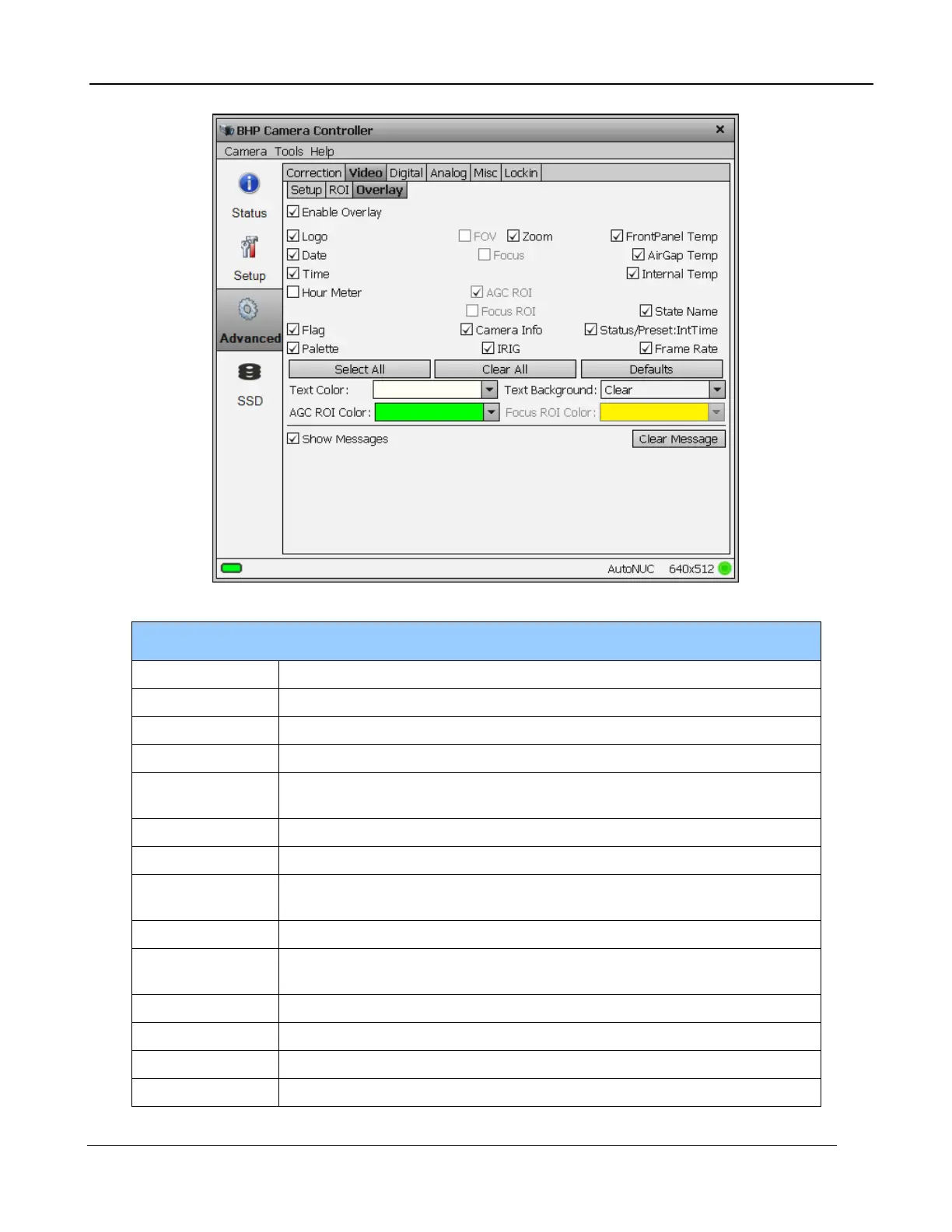
Task: Select the Overlay sub-tab
Action: (380, 190)
